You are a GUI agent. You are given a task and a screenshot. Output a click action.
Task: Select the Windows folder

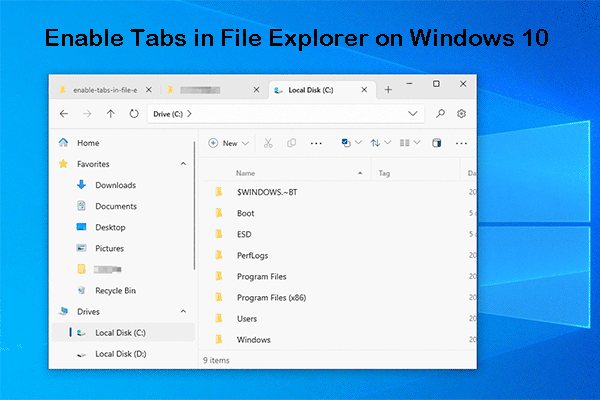coord(253,340)
